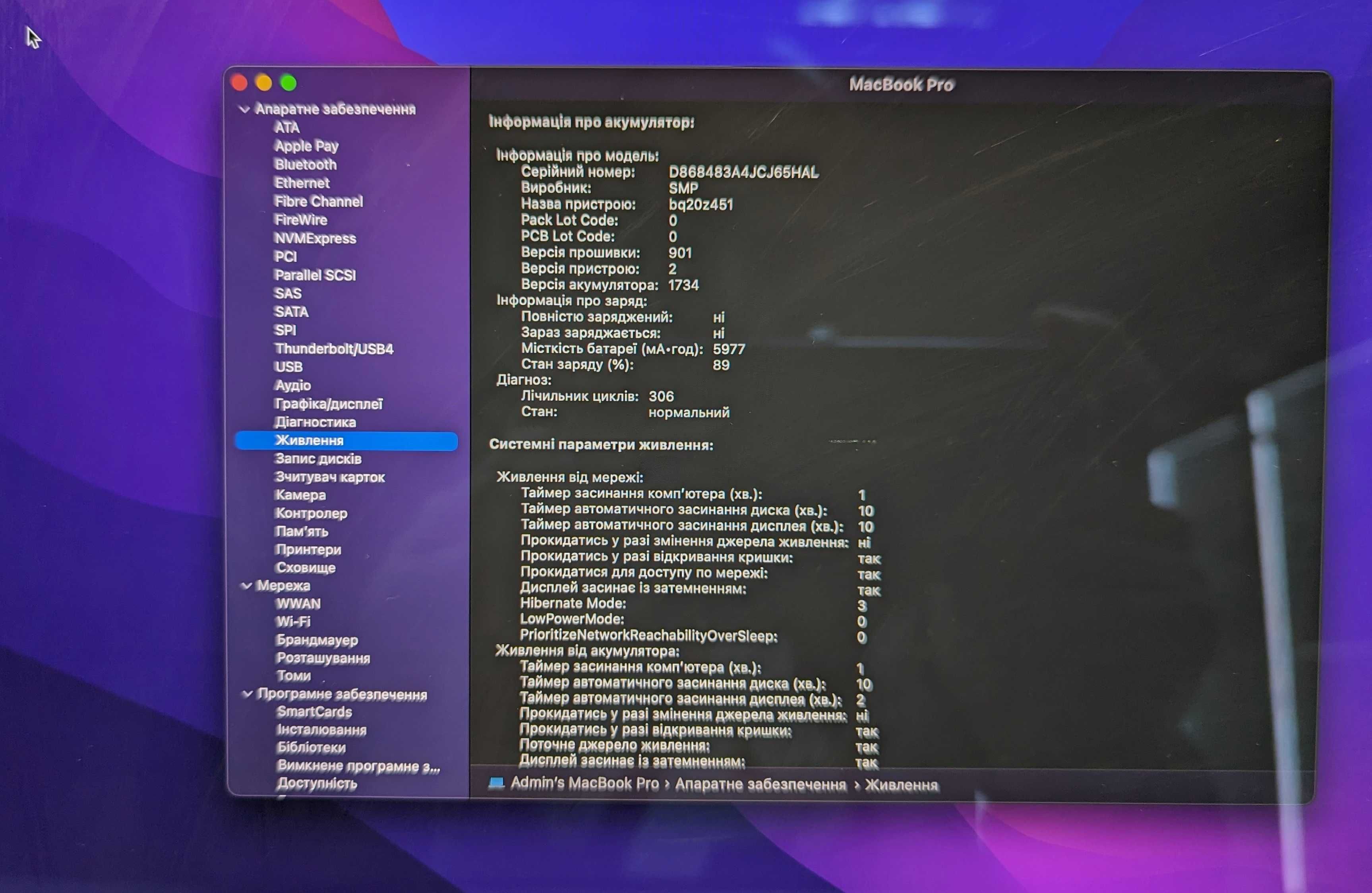Click Апаратне забезпечення in path bar
Viewport: 1372px width, 893px height.
(761, 785)
